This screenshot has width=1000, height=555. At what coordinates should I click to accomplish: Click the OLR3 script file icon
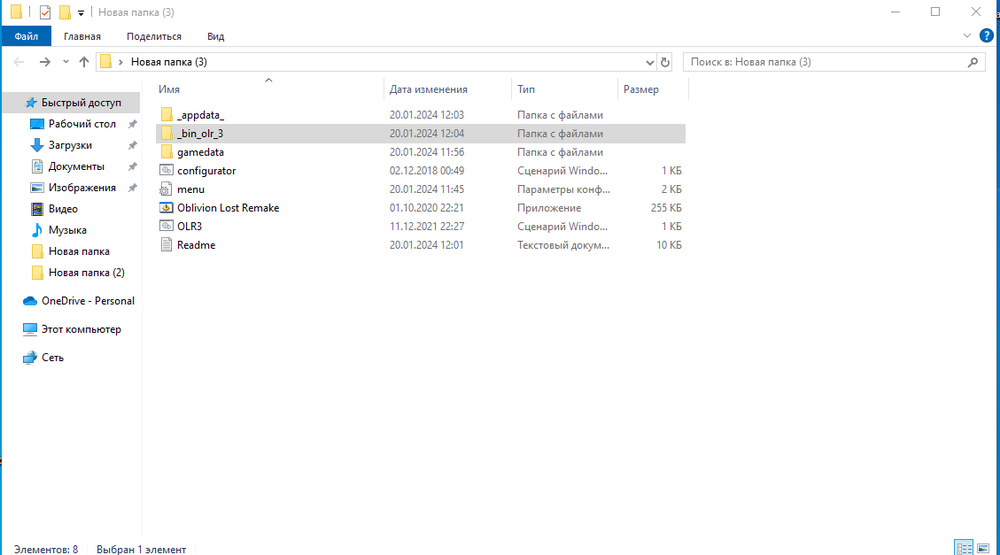pyautogui.click(x=166, y=226)
